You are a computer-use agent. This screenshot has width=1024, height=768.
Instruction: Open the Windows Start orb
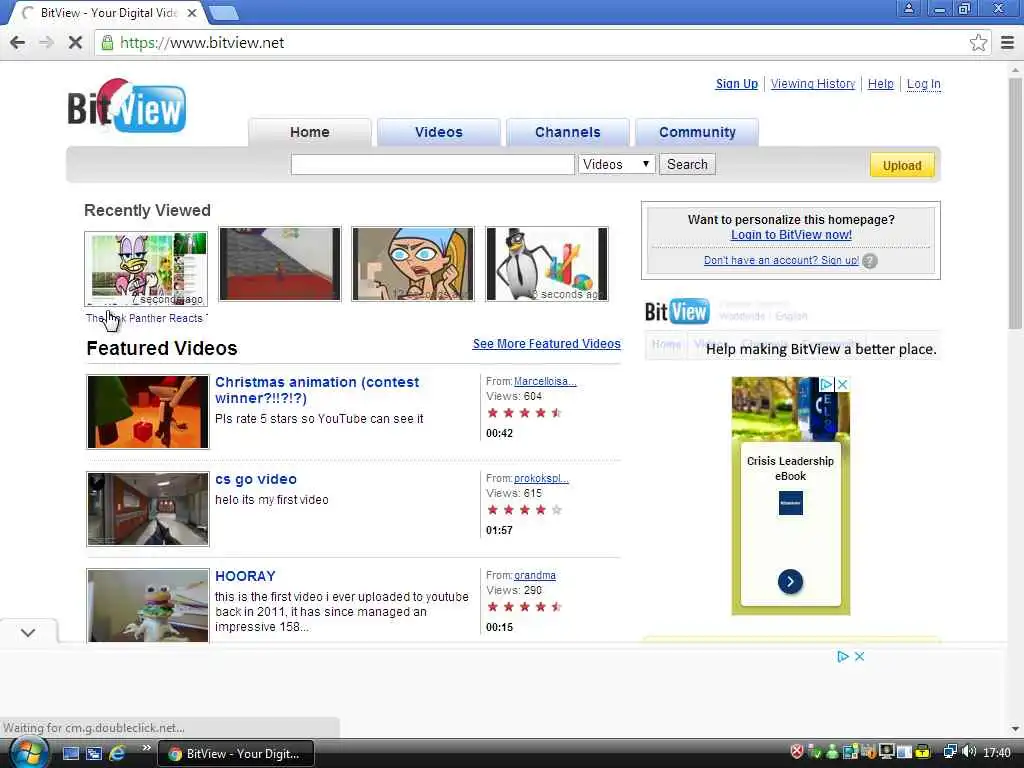point(27,752)
